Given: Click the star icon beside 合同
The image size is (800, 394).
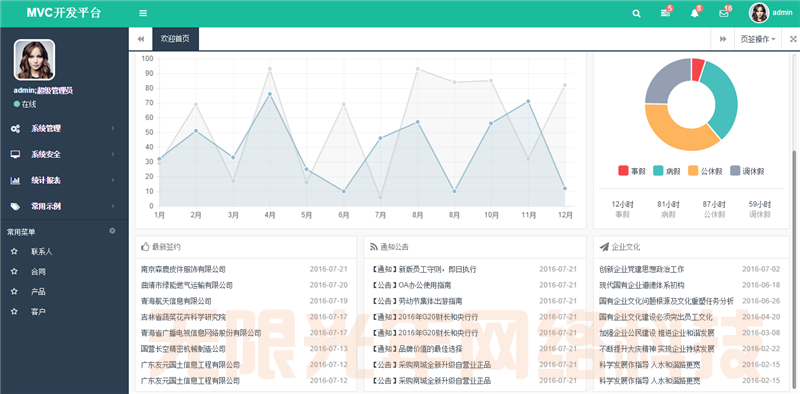Looking at the screenshot, I should (14, 272).
